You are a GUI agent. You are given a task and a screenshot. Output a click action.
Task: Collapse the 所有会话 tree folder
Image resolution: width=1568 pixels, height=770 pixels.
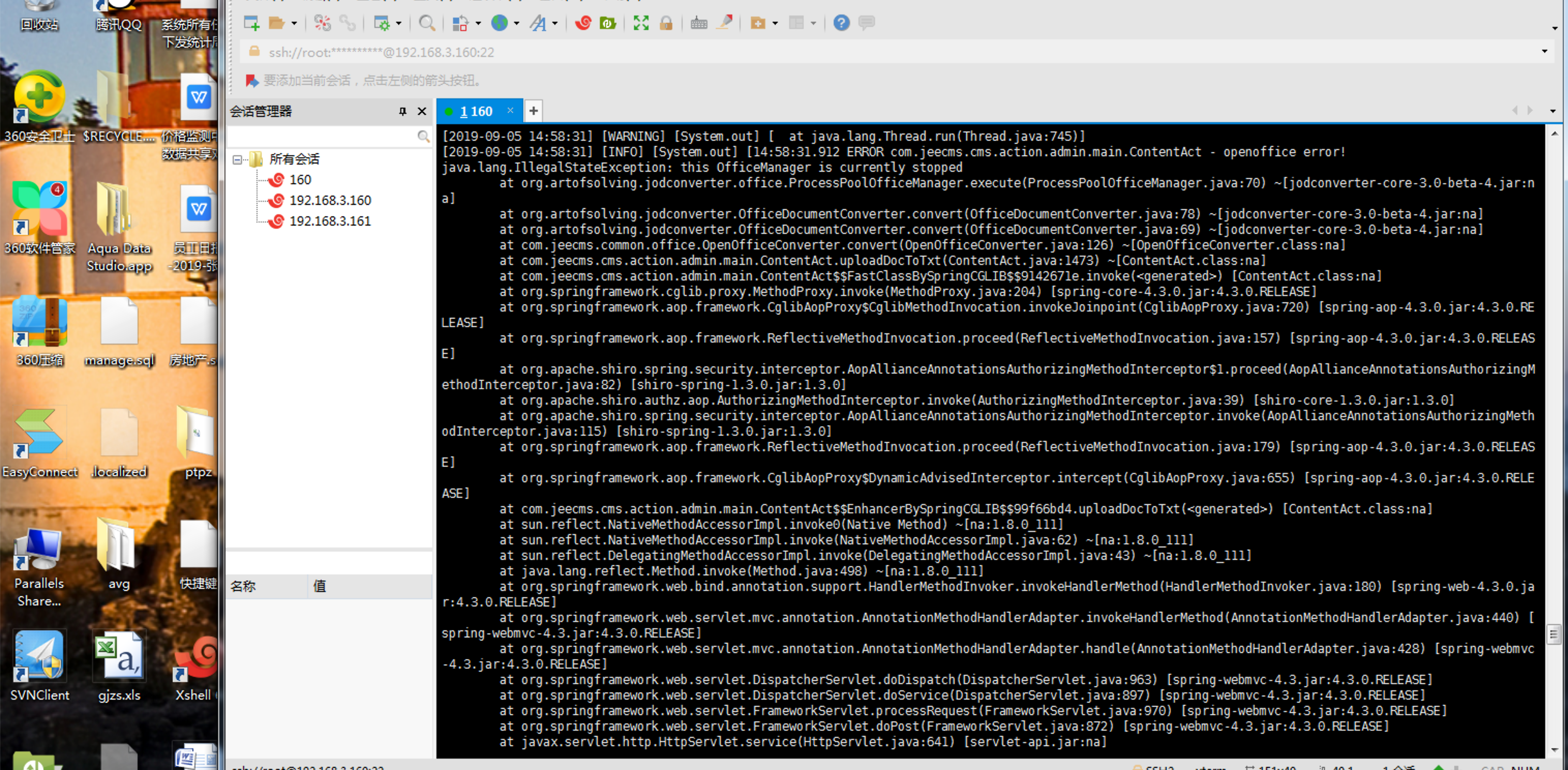237,159
